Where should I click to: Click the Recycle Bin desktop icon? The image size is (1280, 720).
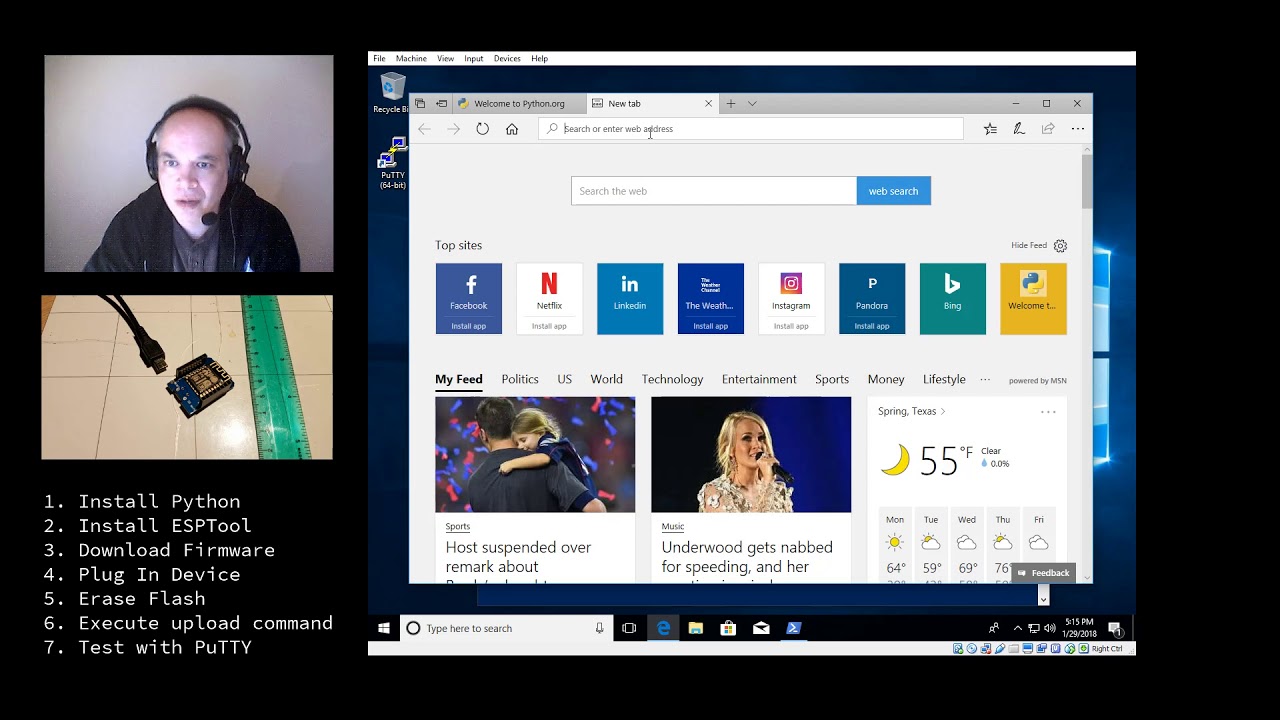tap(392, 93)
